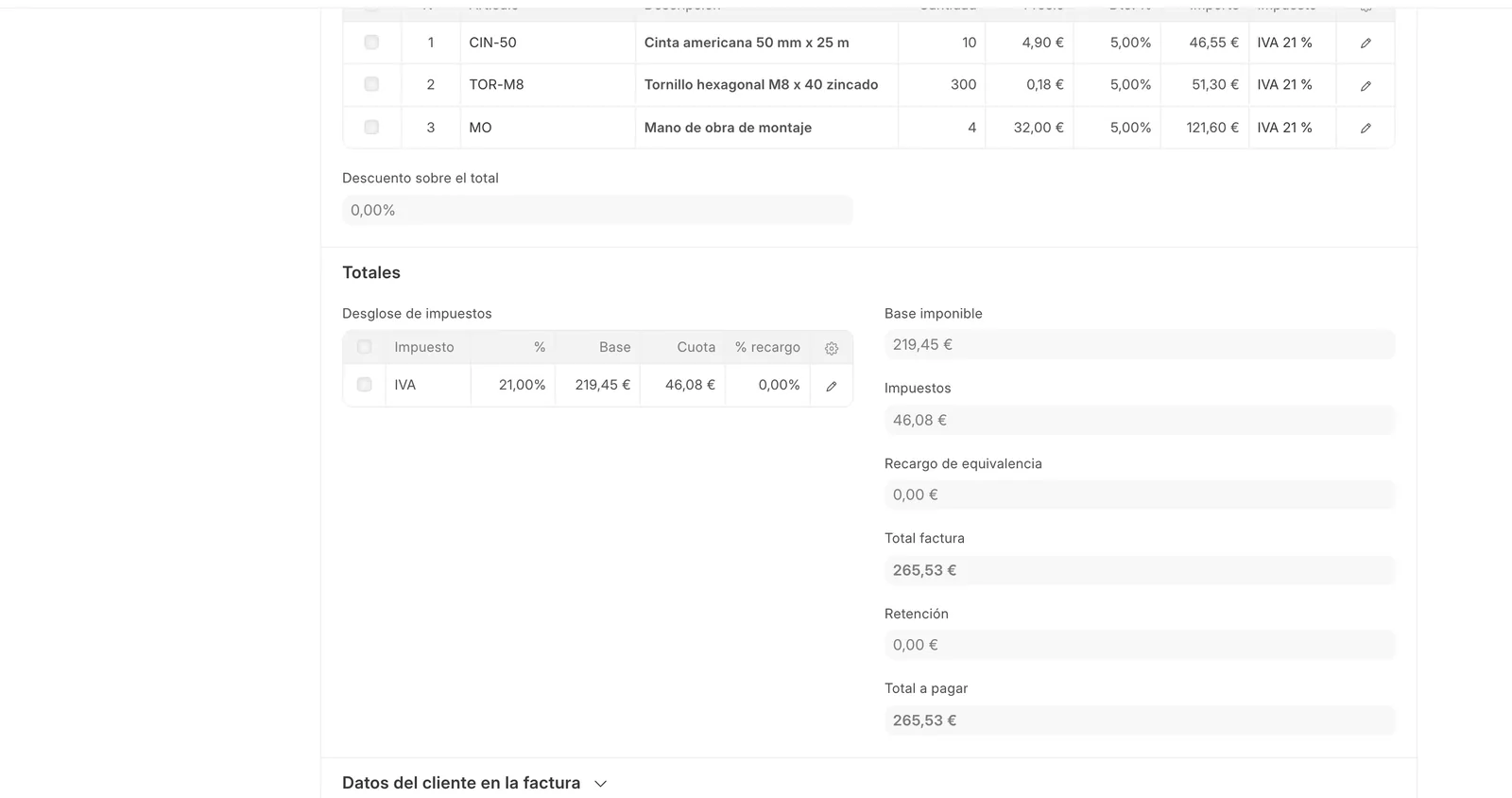Click quantity 10 in the CIN-50 row
1512x798 pixels.
[969, 43]
